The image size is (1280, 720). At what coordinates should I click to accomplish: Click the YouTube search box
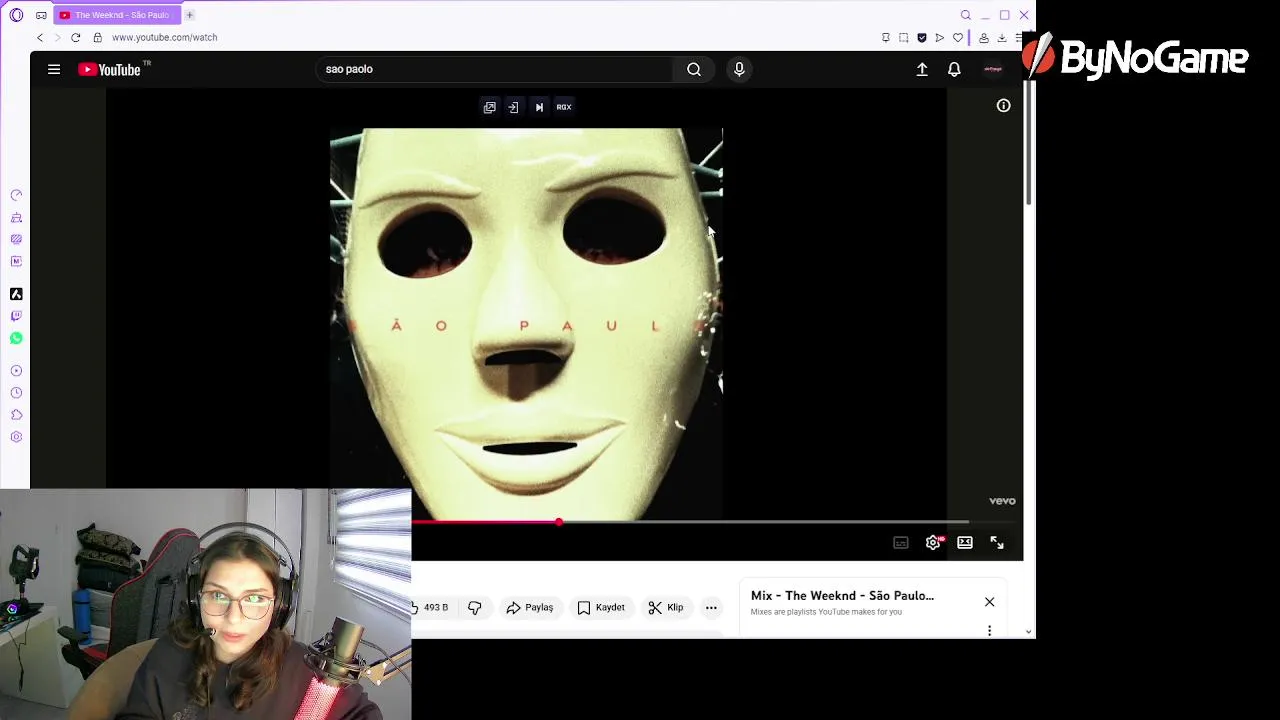pos(495,69)
